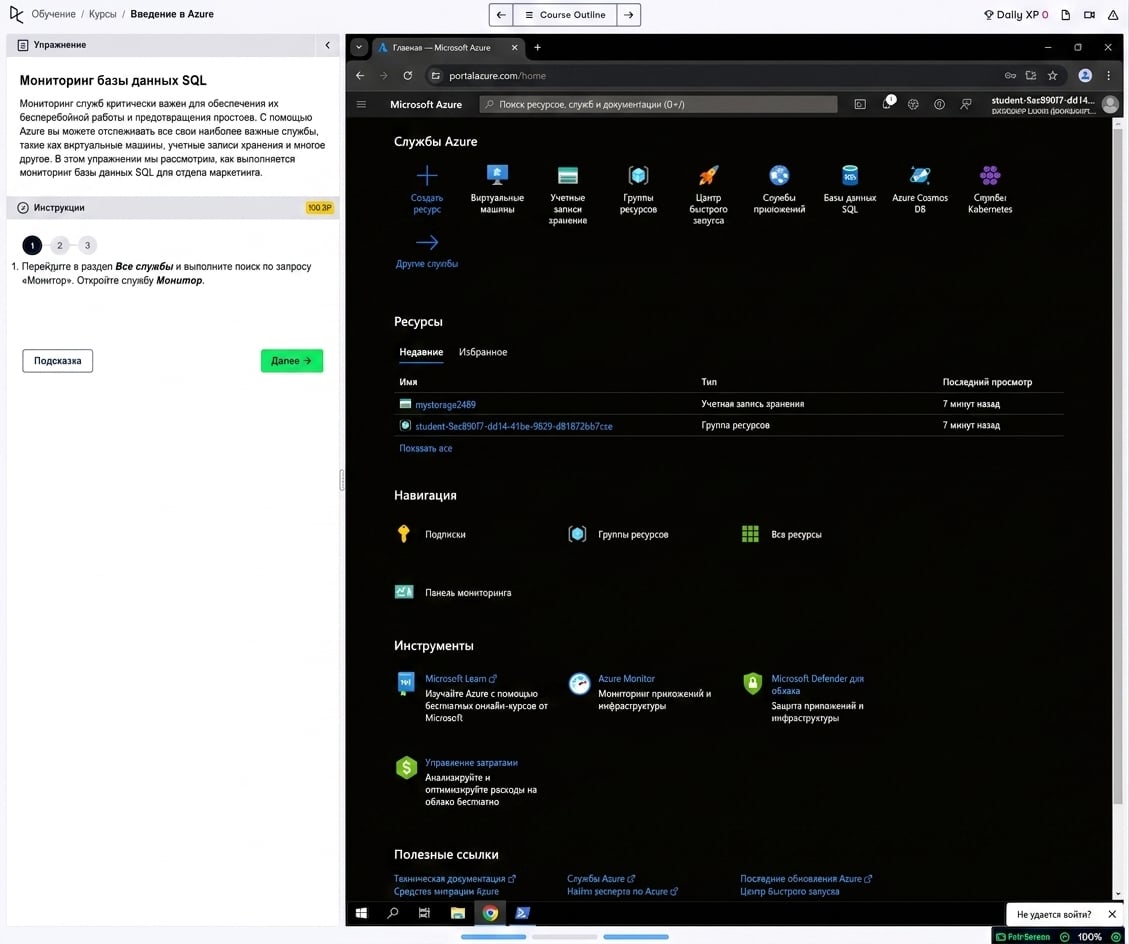1129x944 pixels.
Task: Bookmark page with star icon
Action: tap(1053, 76)
